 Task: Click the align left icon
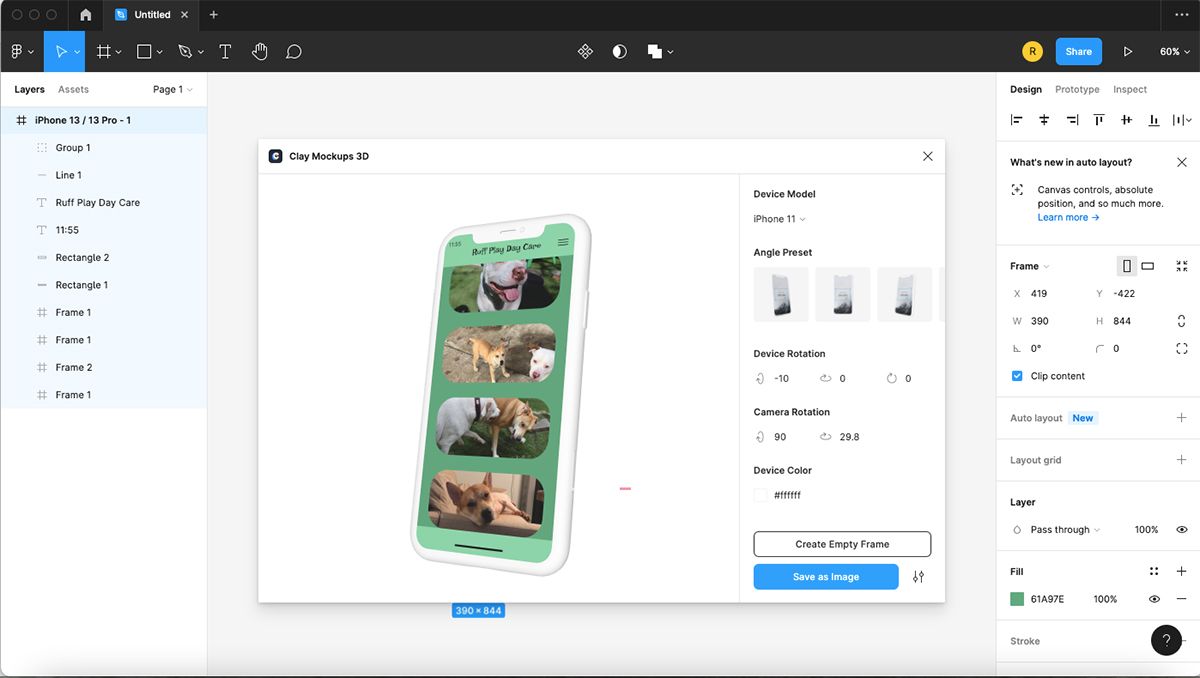pos(1016,119)
